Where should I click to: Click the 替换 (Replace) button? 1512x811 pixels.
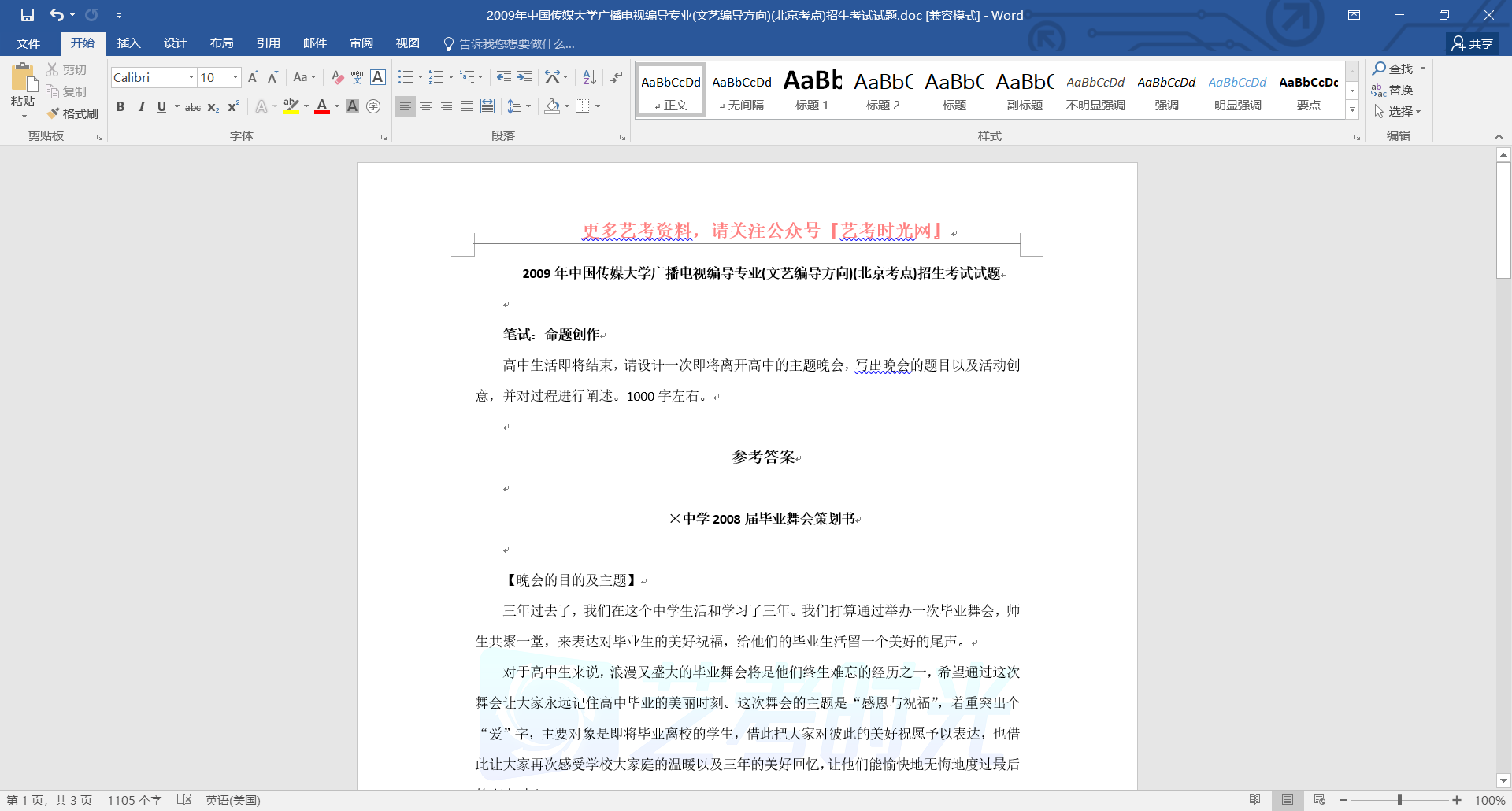(1392, 90)
